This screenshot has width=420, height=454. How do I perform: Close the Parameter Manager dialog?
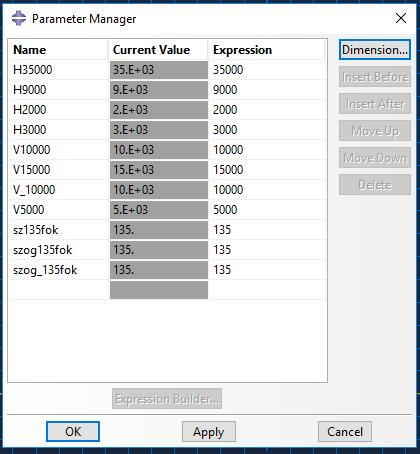pyautogui.click(x=401, y=18)
